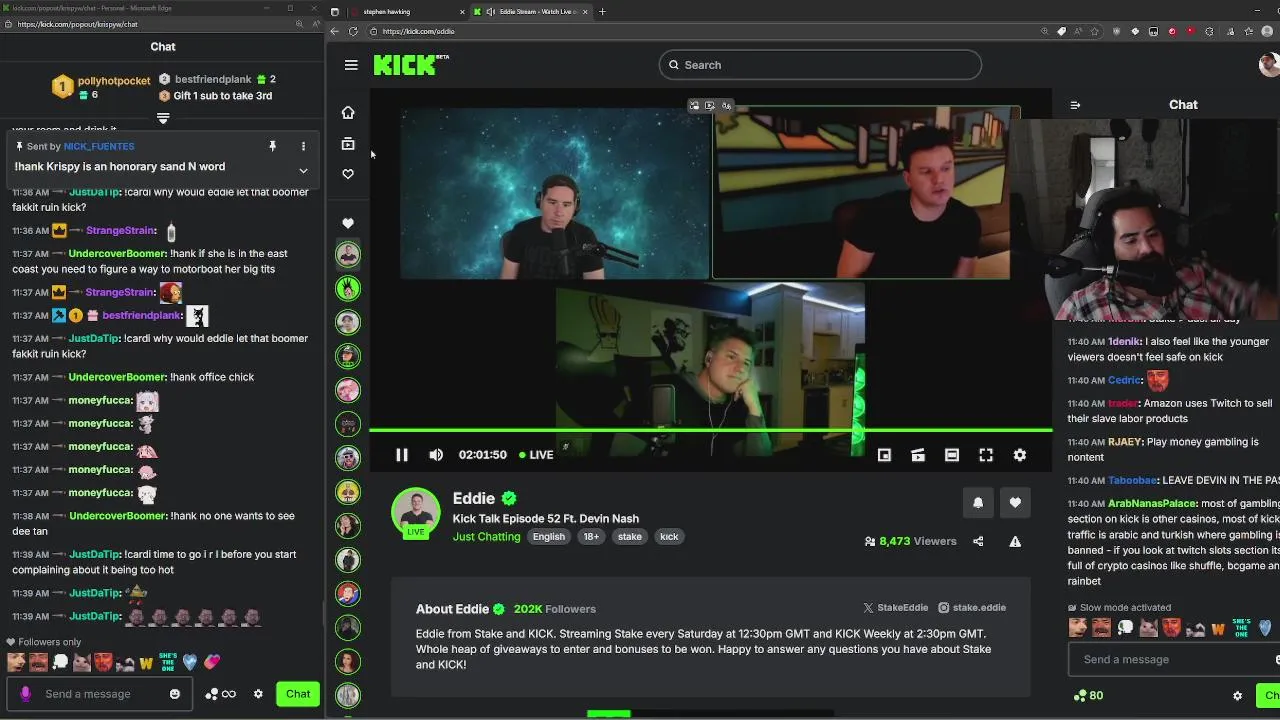Toggle theater mode on the player
1280x720 pixels.
click(952, 455)
